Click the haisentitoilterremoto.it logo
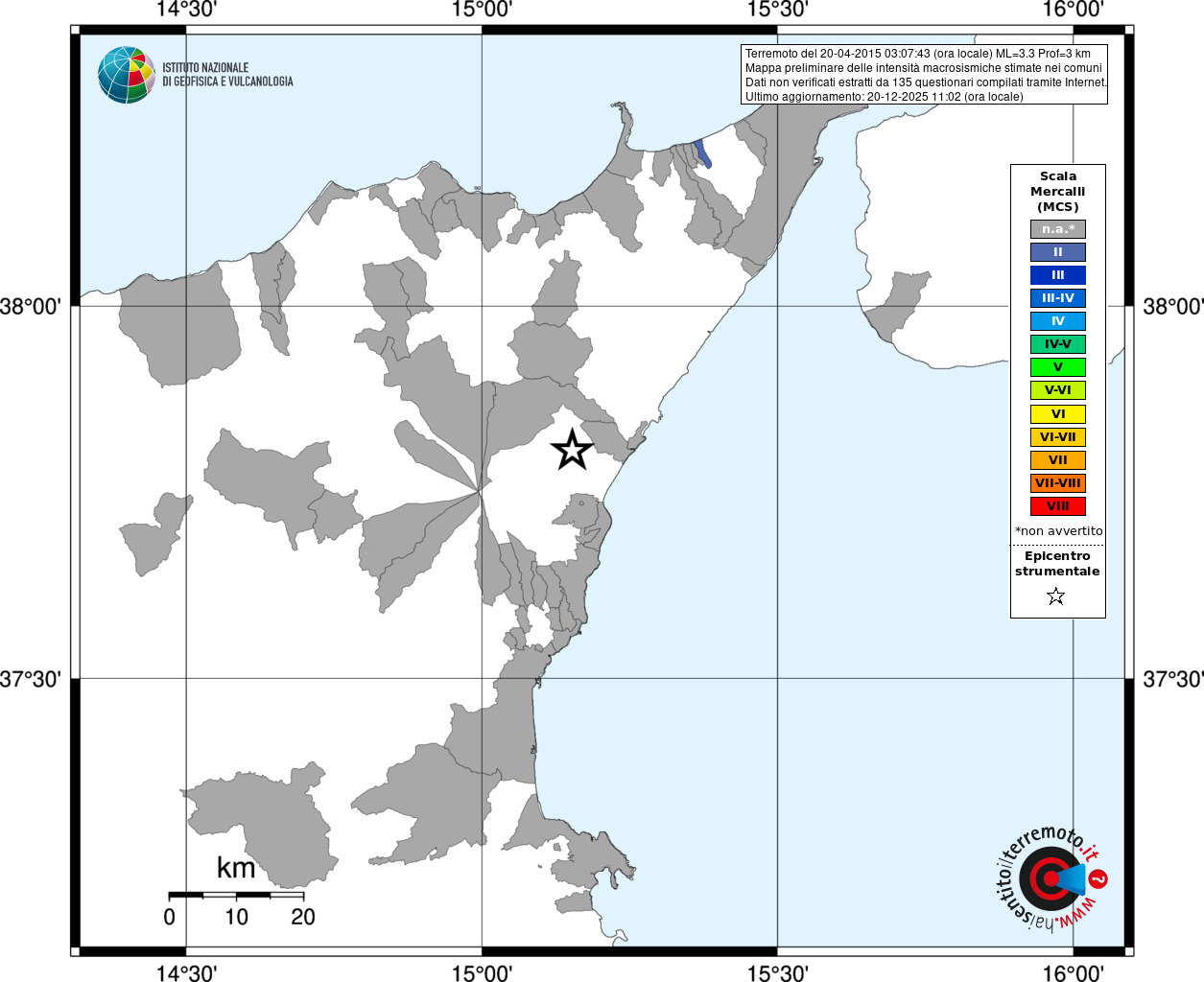Screen dimensions: 1204x982 coord(1051,877)
